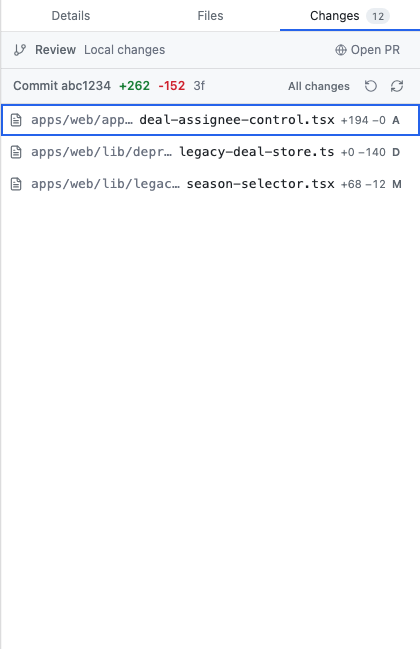Open the All changes filter
The image size is (420, 649).
tap(319, 86)
